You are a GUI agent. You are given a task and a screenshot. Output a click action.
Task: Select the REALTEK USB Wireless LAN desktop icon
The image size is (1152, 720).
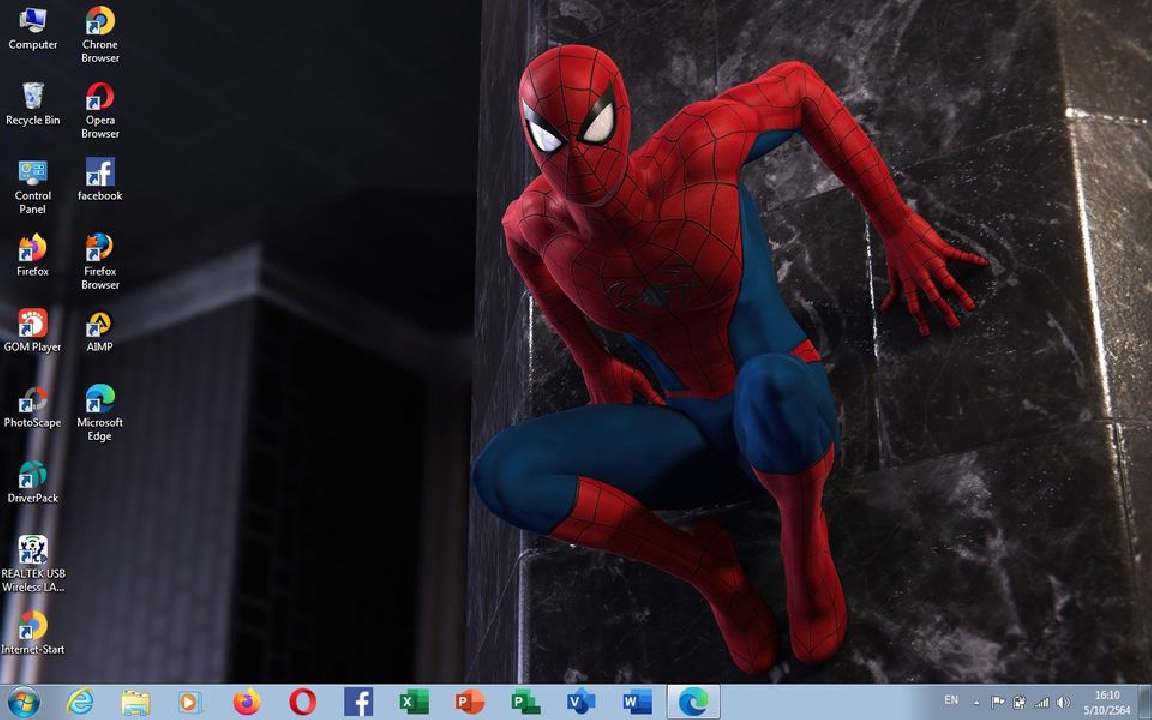click(32, 564)
